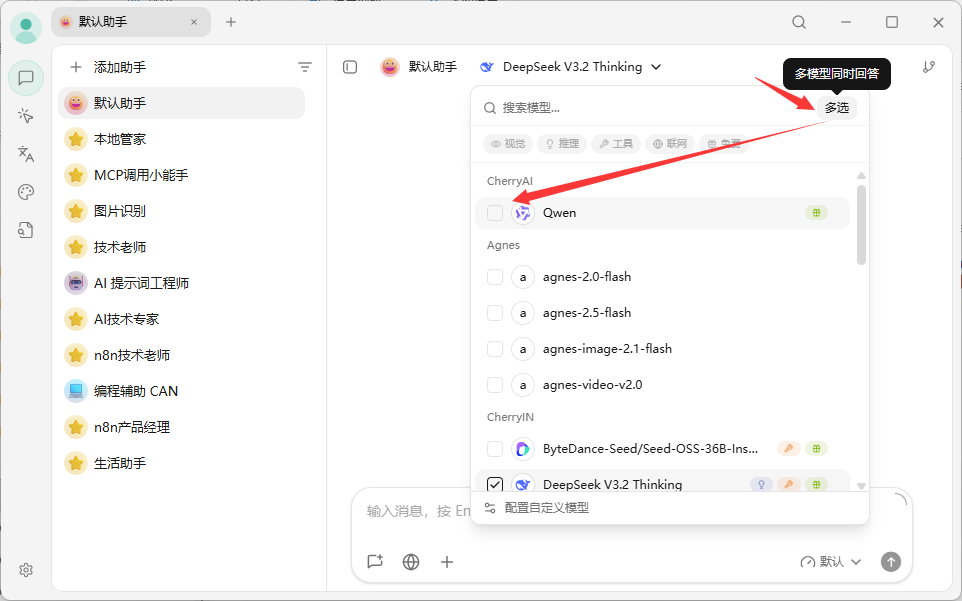Image resolution: width=962 pixels, height=601 pixels.
Task: Check the agnes-image-2.1-flash checkbox
Action: tap(495, 349)
